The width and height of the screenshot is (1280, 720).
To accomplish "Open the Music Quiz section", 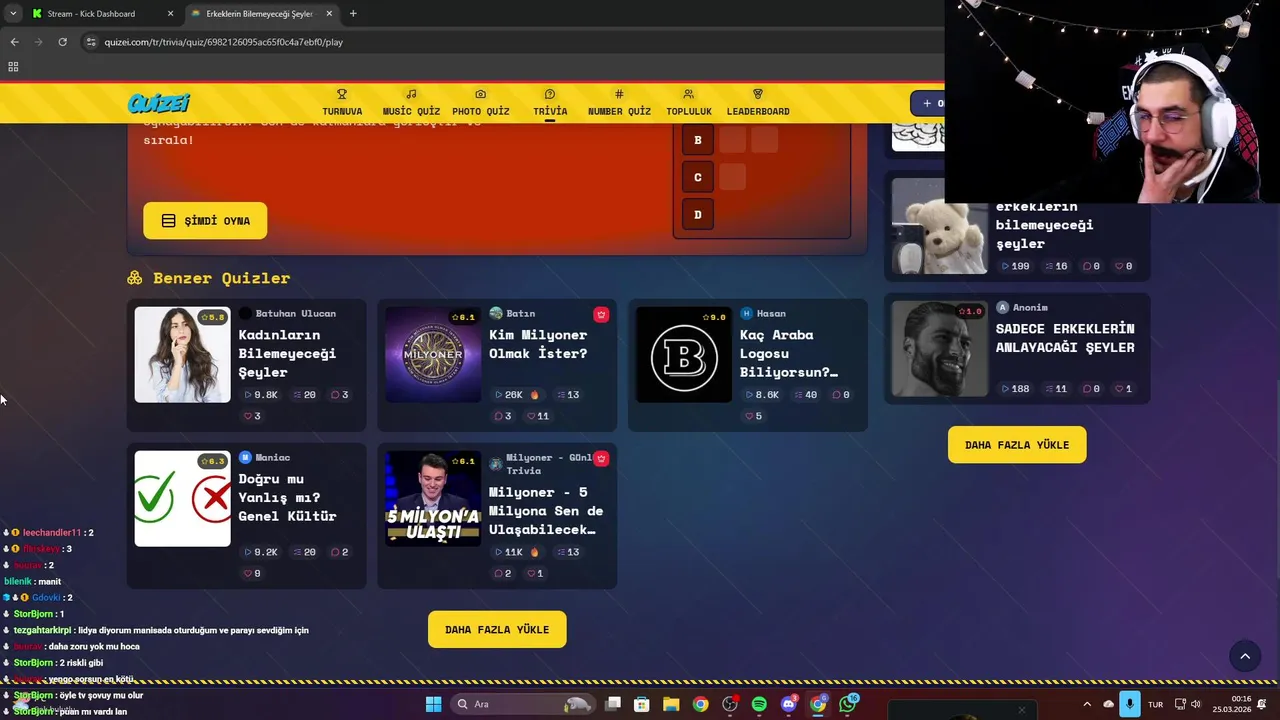I will point(411,103).
